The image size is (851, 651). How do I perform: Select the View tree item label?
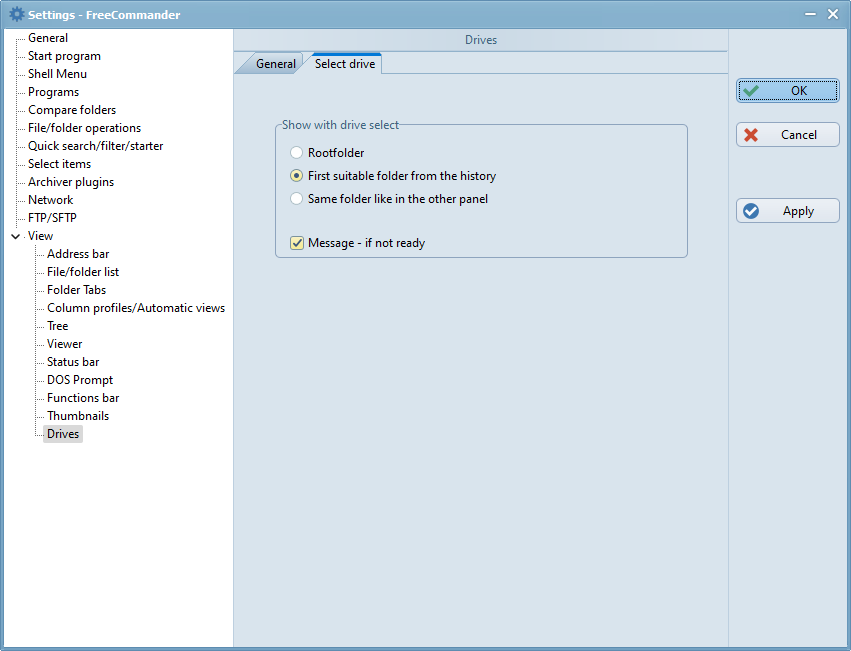[40, 236]
